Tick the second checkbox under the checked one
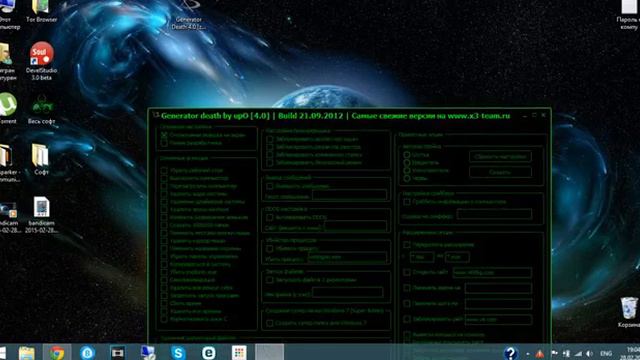Image resolution: width=640 pixels, height=360 pixels. pos(164,143)
